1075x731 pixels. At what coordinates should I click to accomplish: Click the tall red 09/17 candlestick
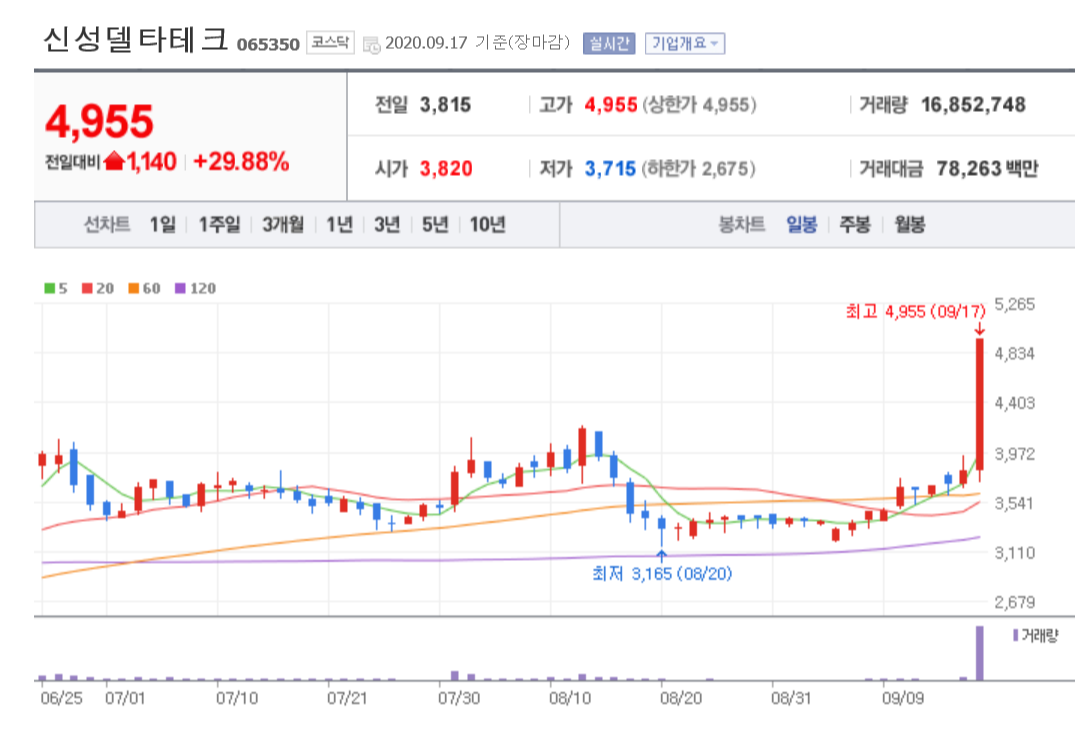pos(980,404)
